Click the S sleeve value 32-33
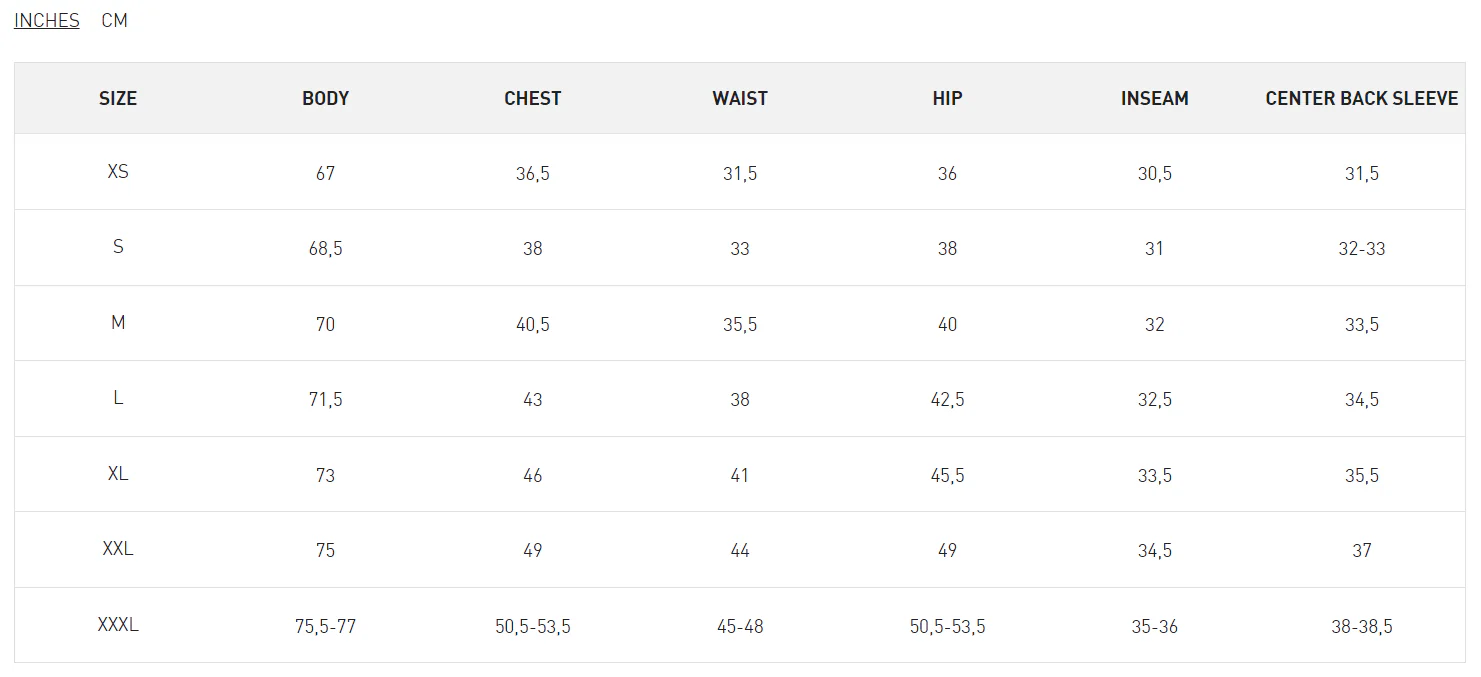The image size is (1481, 677). (1361, 249)
